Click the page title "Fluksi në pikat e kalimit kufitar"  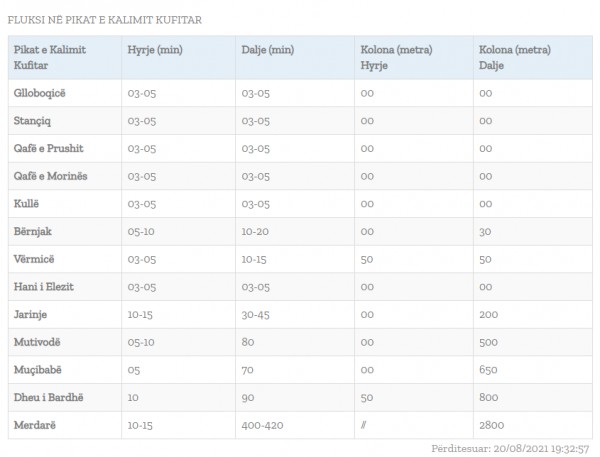(107, 19)
